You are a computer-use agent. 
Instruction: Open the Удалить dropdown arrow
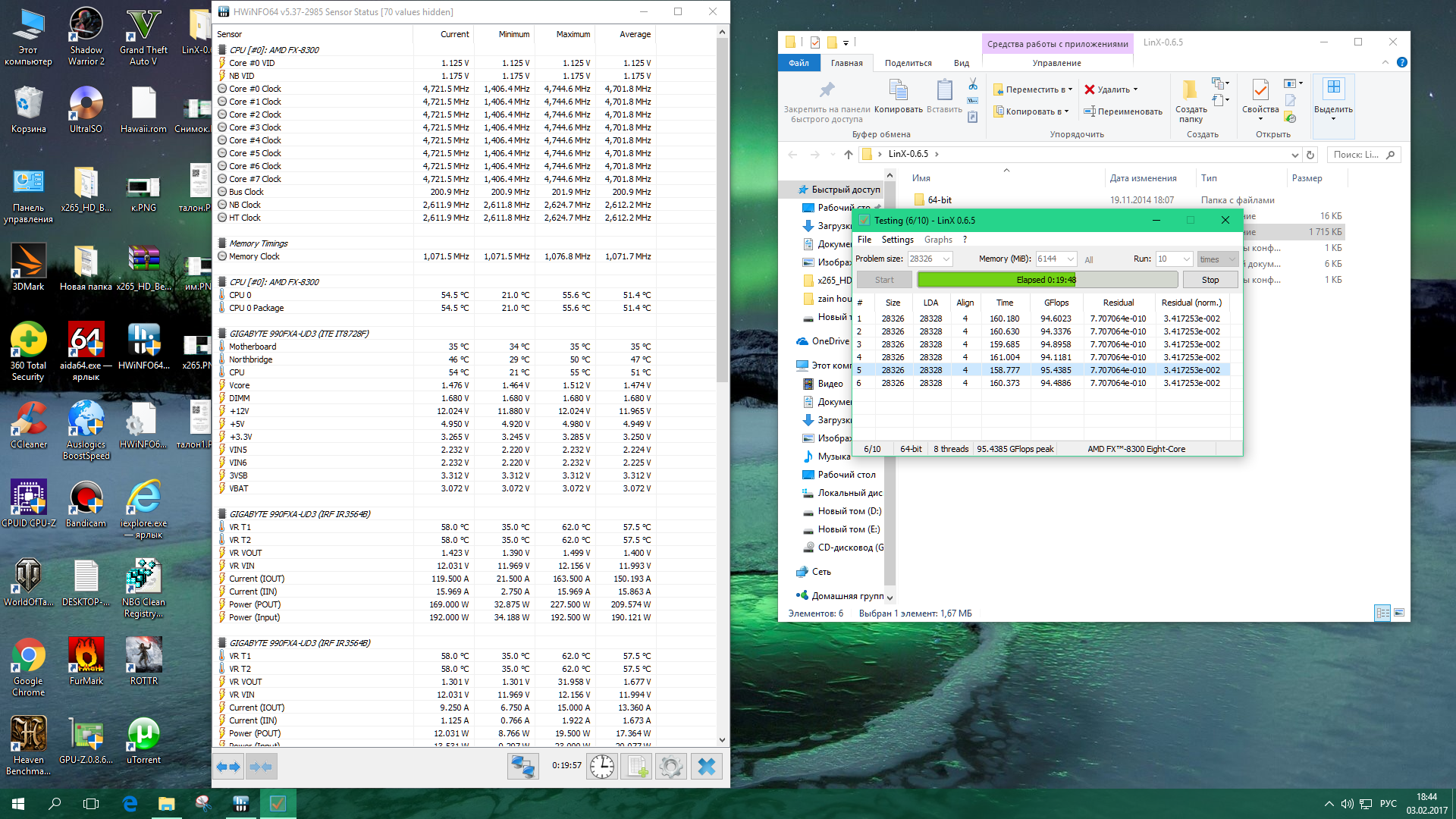(1135, 89)
